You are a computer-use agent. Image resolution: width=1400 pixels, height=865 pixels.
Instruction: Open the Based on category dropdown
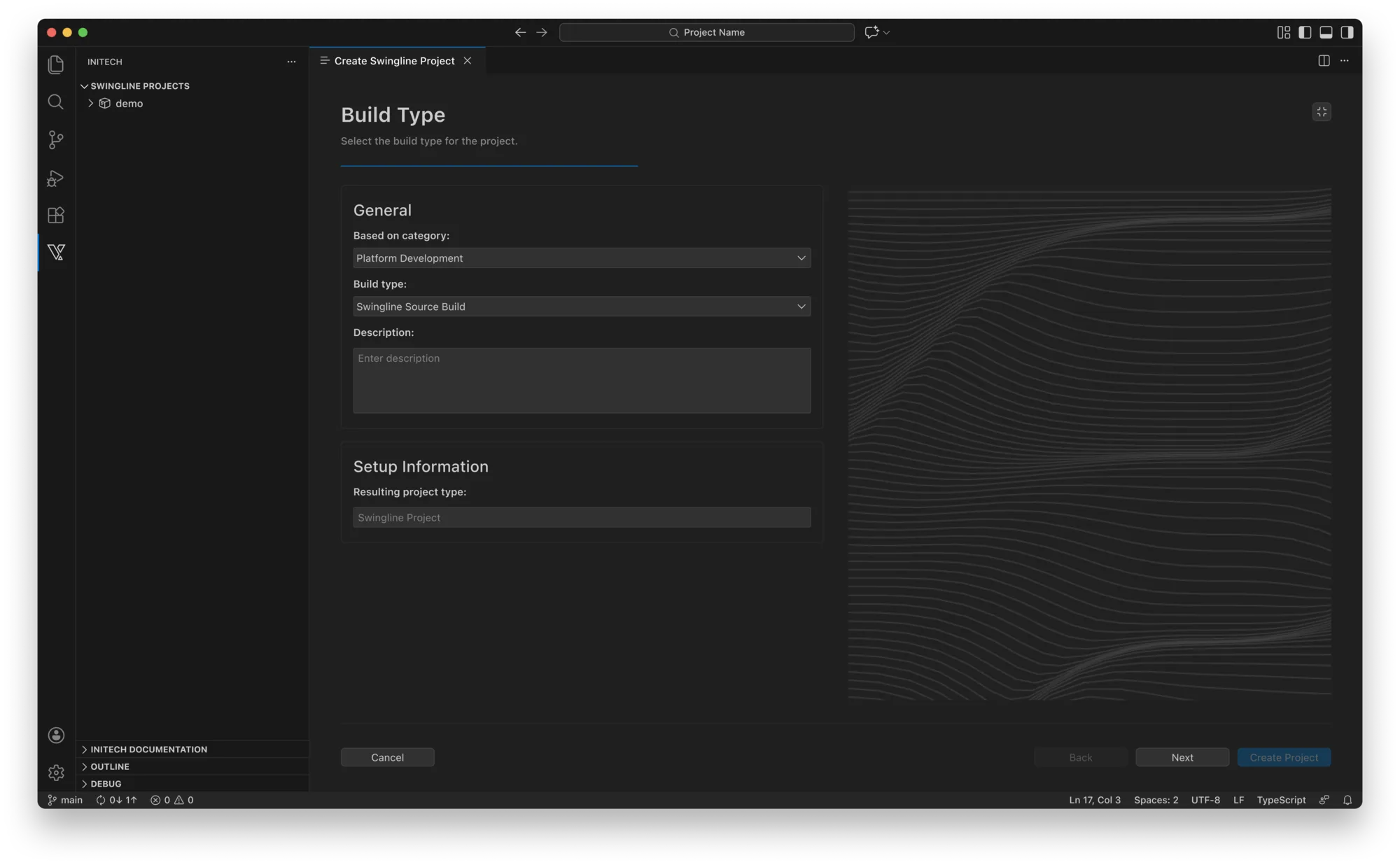(582, 258)
